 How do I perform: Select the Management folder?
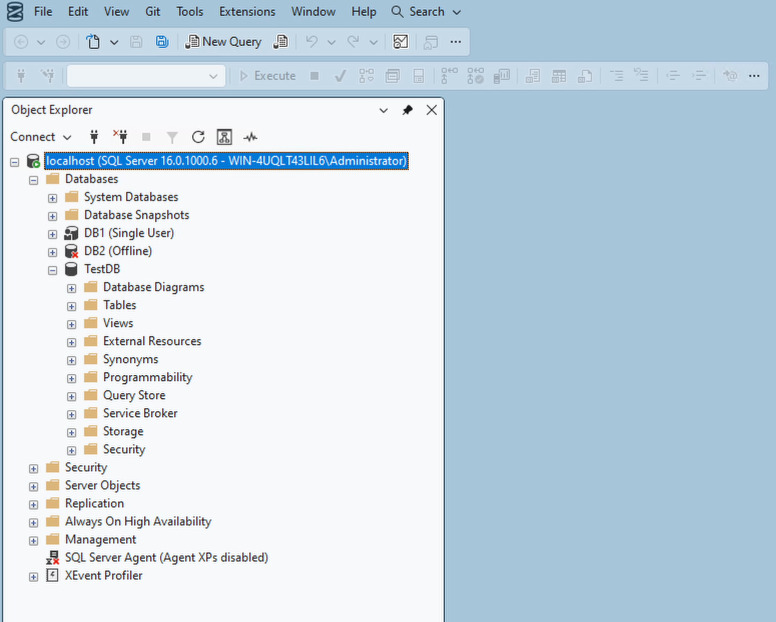[x=100, y=539]
